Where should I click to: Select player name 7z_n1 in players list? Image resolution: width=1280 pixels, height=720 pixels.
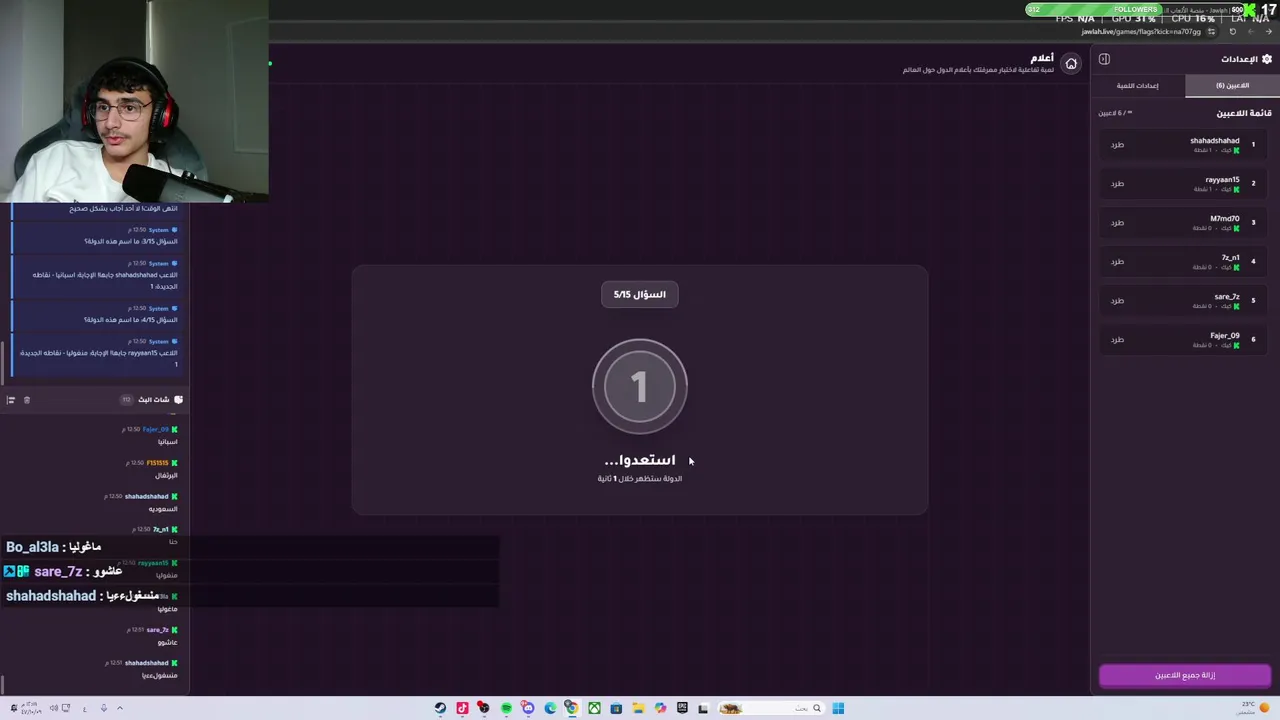(1230, 258)
